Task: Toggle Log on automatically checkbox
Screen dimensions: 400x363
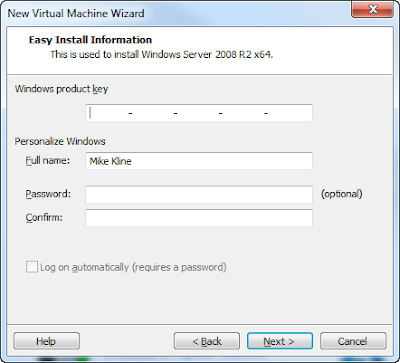Action: 32,267
